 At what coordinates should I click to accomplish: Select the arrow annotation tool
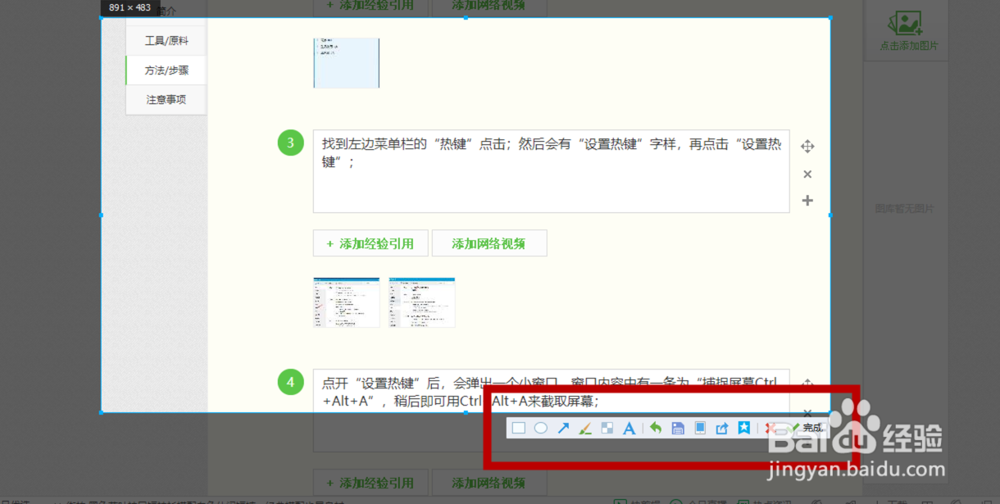pyautogui.click(x=563, y=428)
